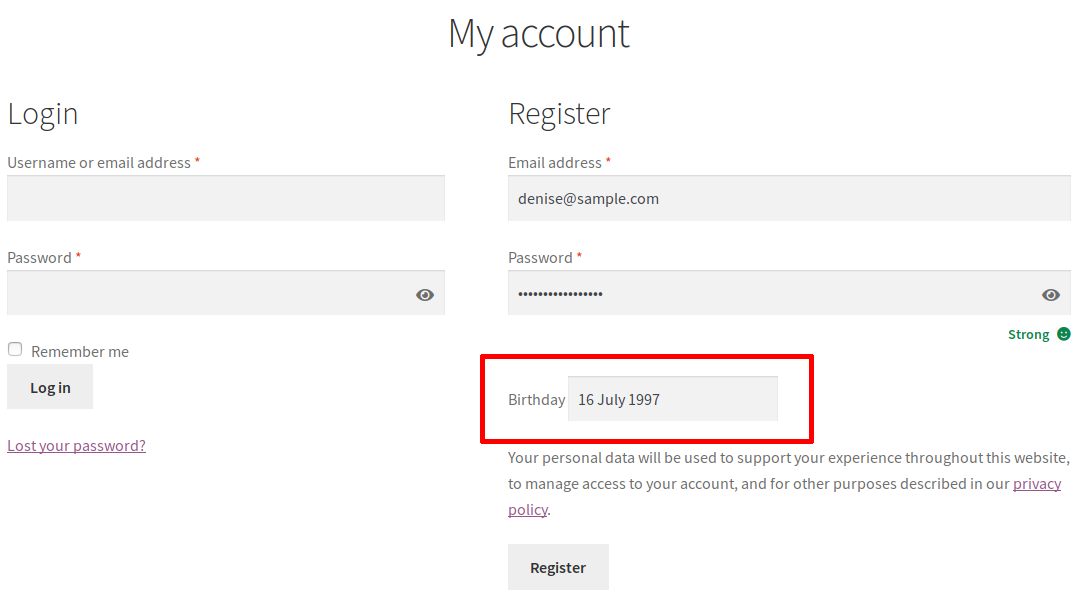Focus the Username or email address field
Screen dimensions: 1080x608
click(226, 198)
